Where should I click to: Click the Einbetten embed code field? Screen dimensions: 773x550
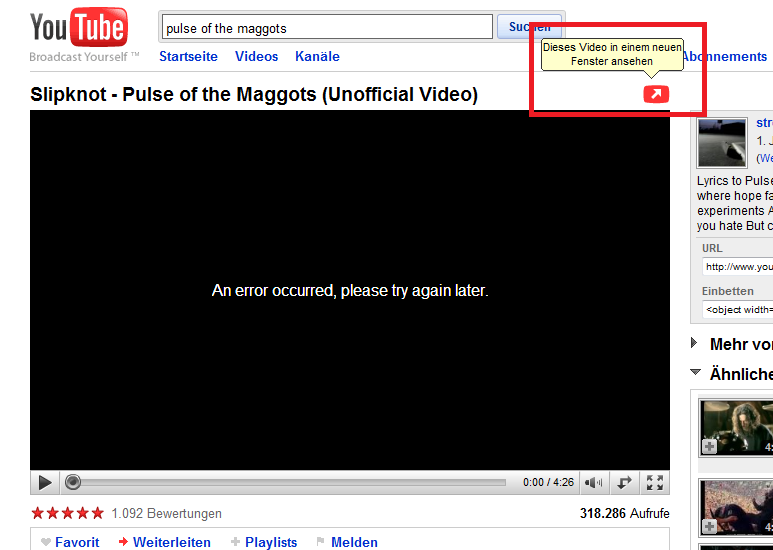pyautogui.click(x=738, y=309)
